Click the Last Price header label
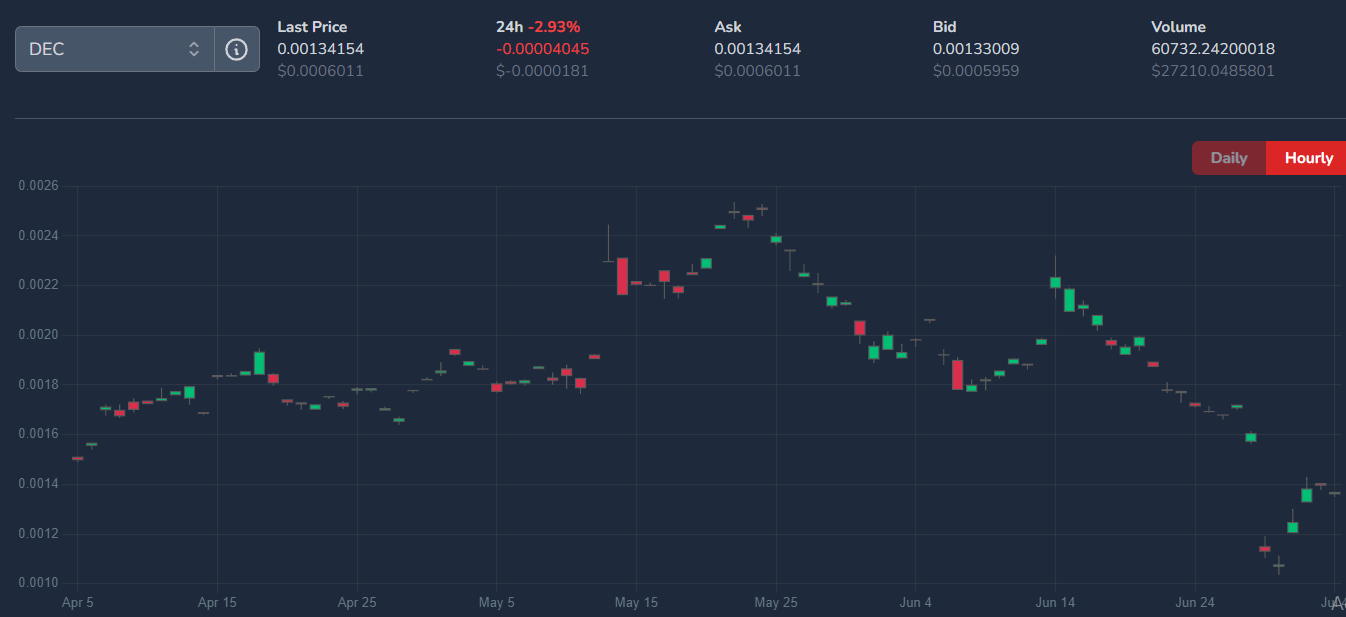This screenshot has height=617, width=1346. [312, 27]
